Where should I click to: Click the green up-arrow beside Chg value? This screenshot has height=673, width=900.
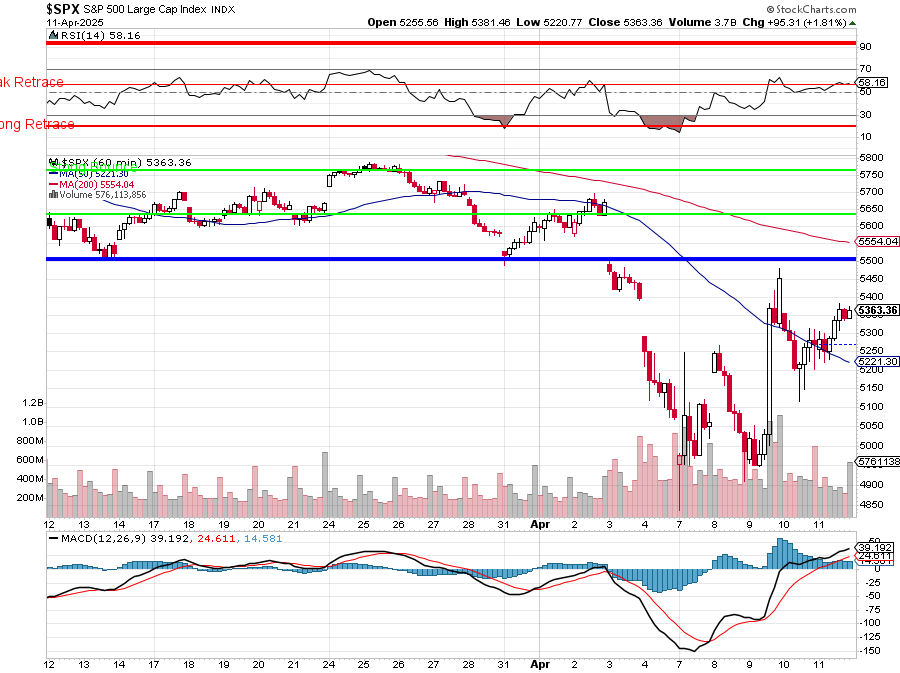[x=850, y=21]
